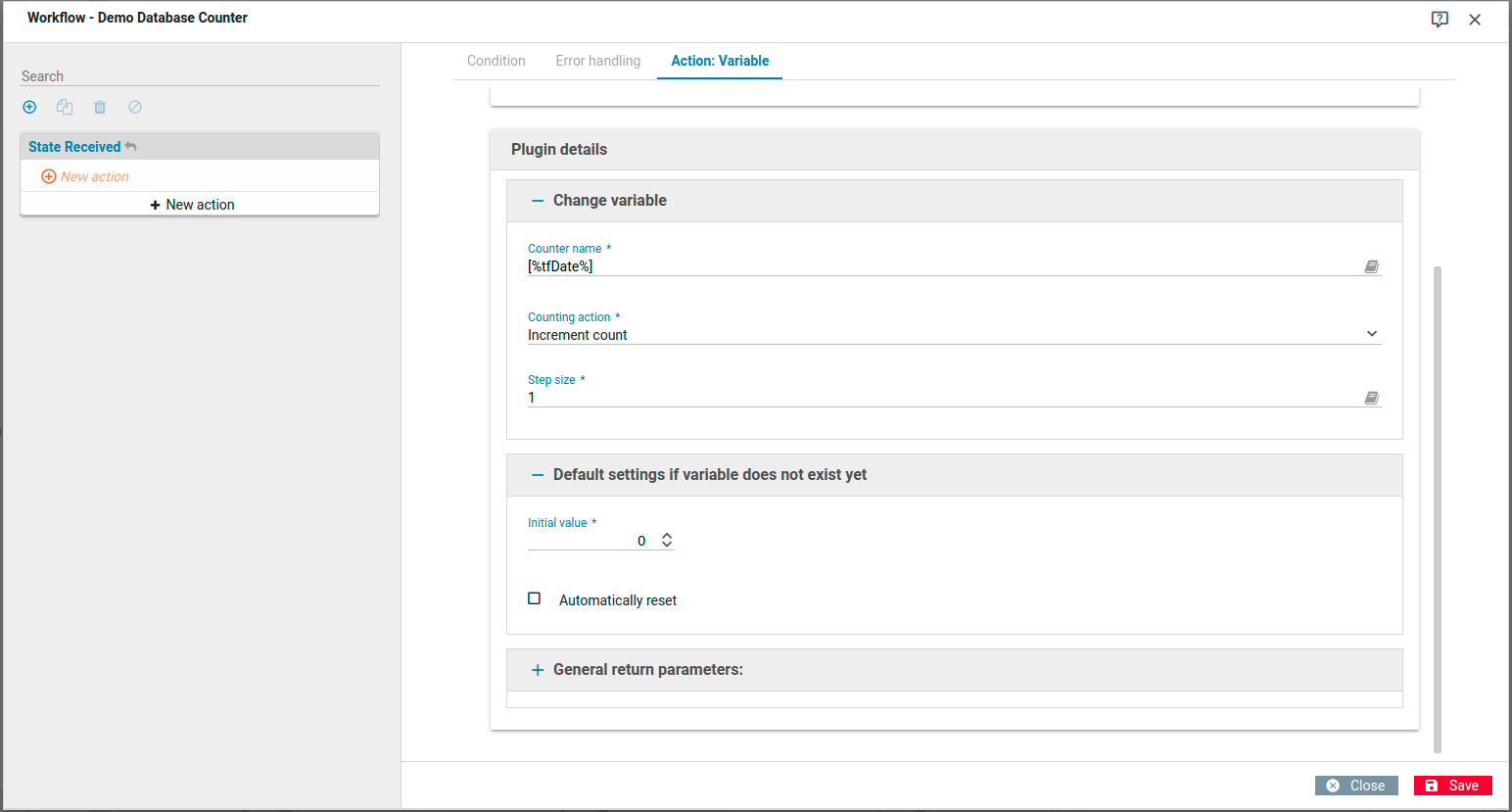Click the Close button at bottom

(1355, 786)
